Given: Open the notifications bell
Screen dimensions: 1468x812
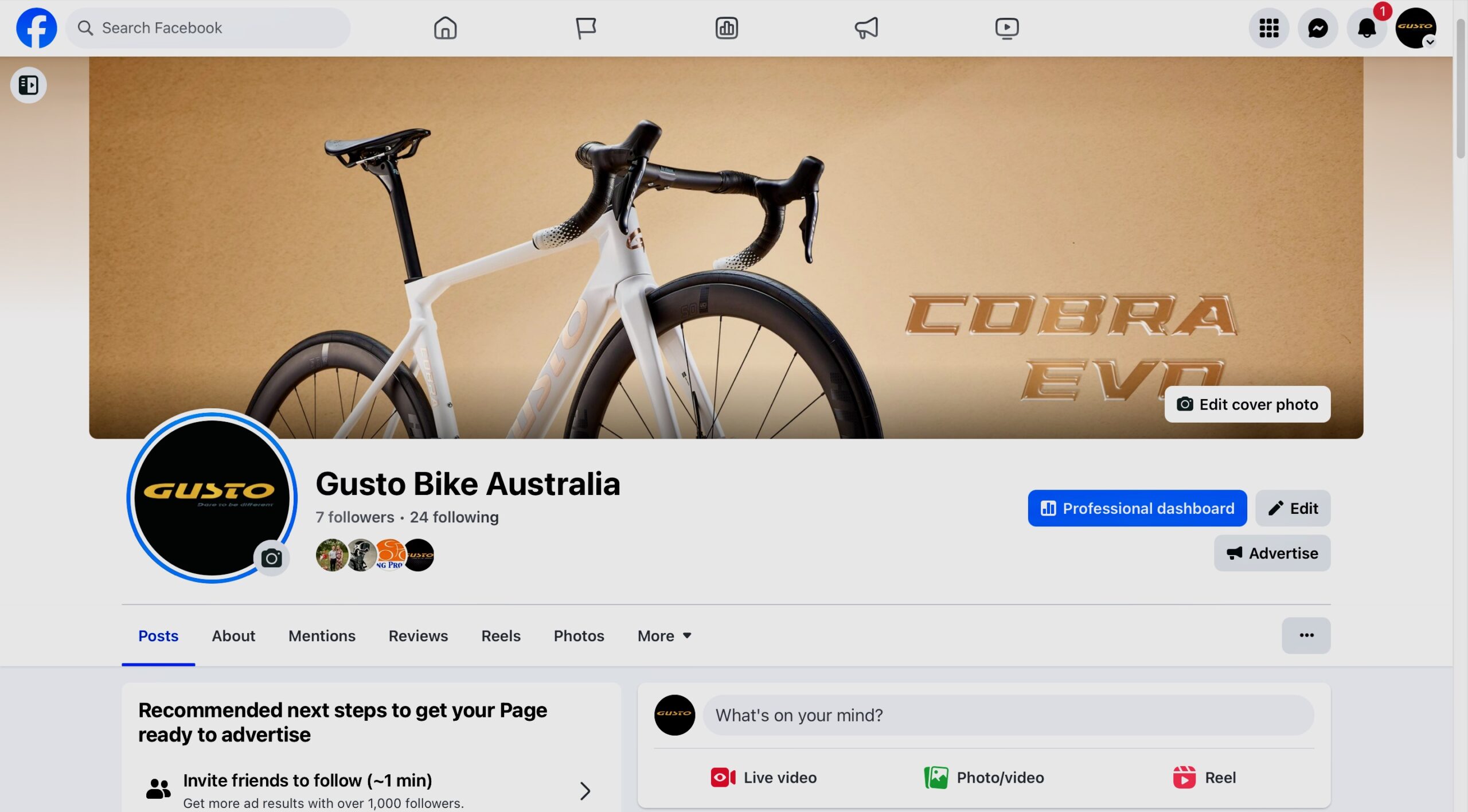Looking at the screenshot, I should click(1367, 28).
